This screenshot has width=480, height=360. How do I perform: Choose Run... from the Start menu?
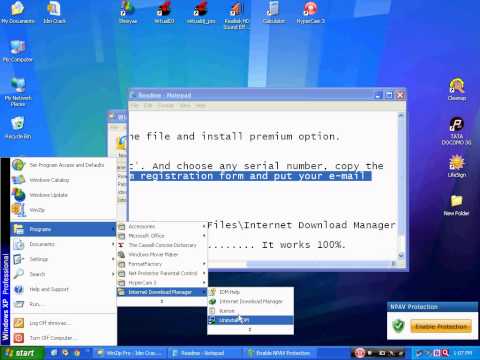tap(63, 304)
